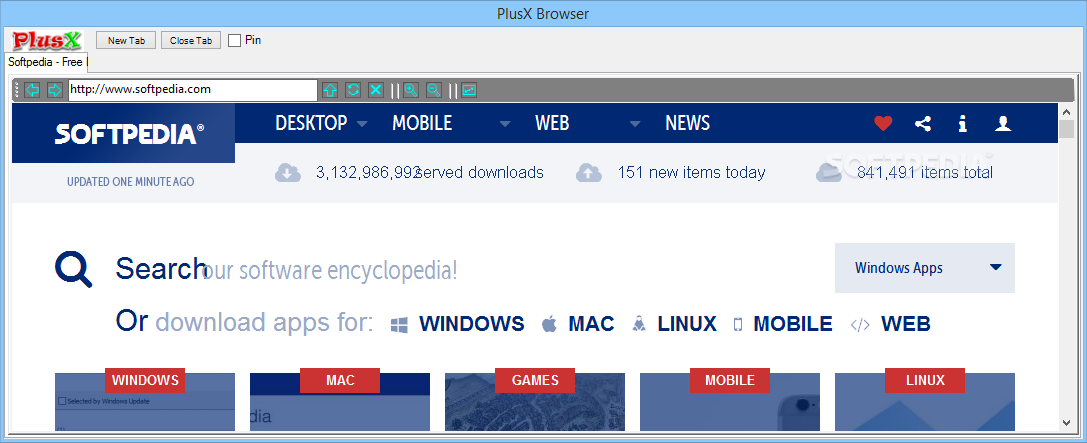Open the WEB navigation item
This screenshot has height=443, width=1087.
pos(552,123)
